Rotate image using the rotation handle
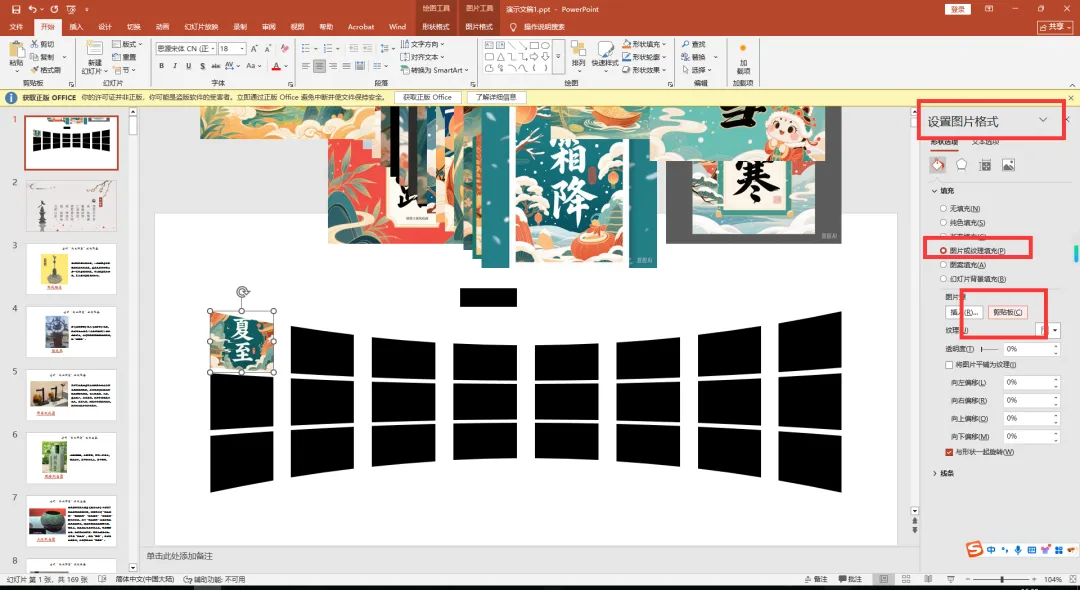1080x590 pixels. (x=242, y=293)
